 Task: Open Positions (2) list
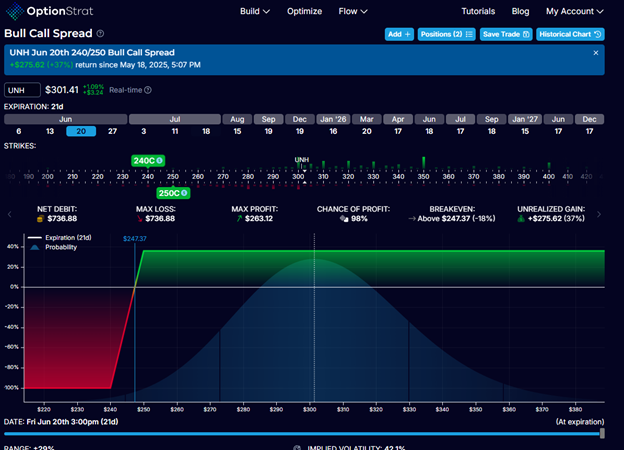(x=447, y=34)
